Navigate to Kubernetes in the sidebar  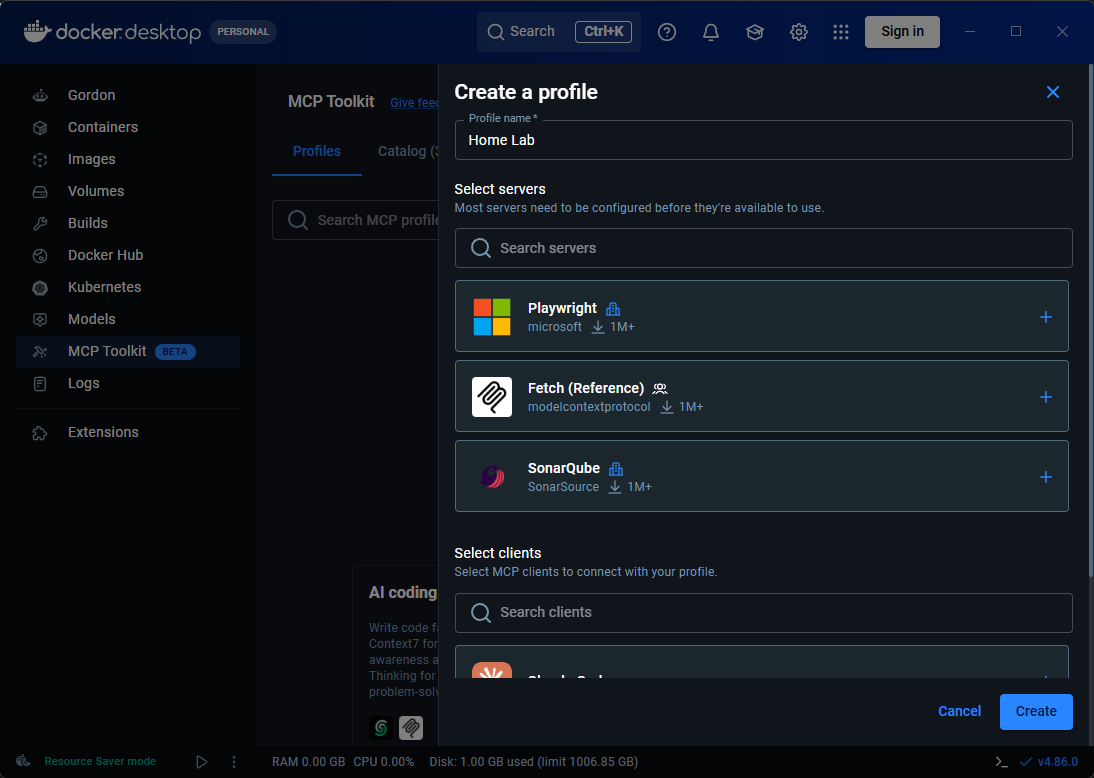pyautogui.click(x=128, y=287)
